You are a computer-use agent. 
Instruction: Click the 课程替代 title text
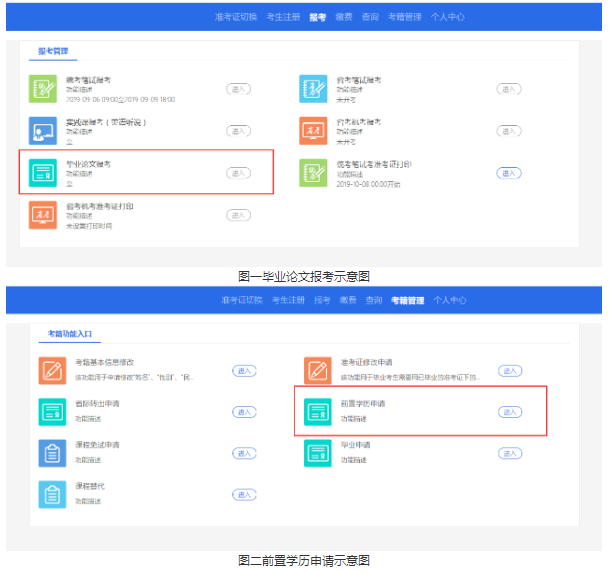coord(90,486)
